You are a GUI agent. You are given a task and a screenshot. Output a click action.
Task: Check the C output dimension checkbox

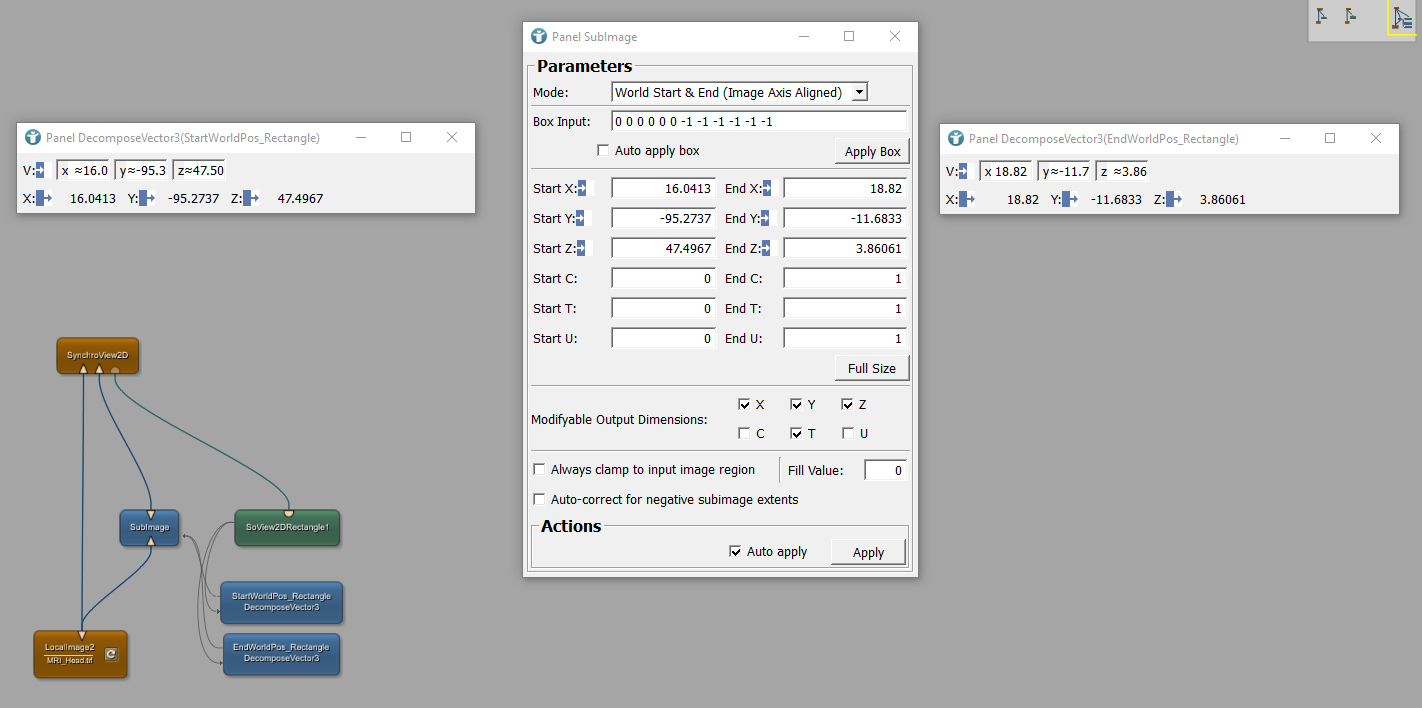[x=744, y=433]
